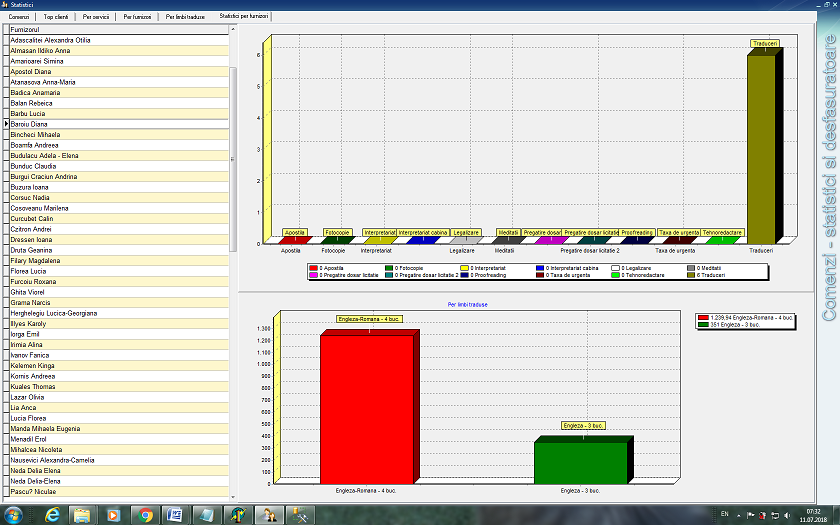Open Windows Explorer folder icon in taskbar

pos(83,514)
